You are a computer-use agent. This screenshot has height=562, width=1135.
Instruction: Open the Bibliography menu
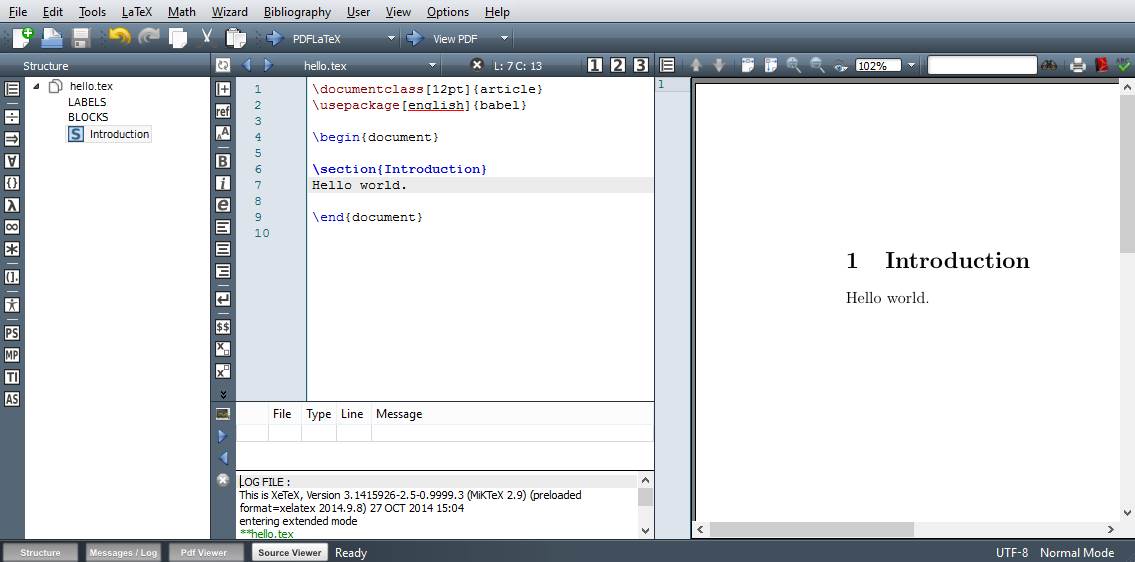297,12
